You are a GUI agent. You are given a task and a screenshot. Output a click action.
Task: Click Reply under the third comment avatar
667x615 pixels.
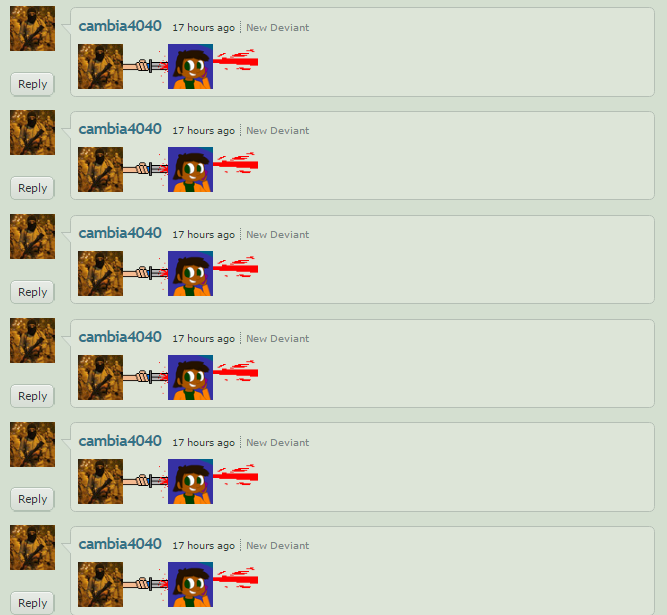pos(32,292)
